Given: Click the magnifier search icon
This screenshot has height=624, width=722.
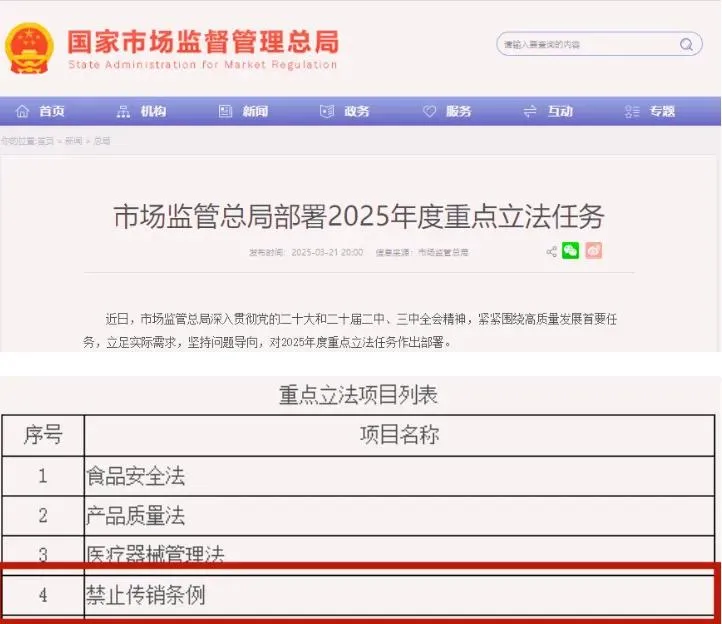Looking at the screenshot, I should pyautogui.click(x=686, y=44).
